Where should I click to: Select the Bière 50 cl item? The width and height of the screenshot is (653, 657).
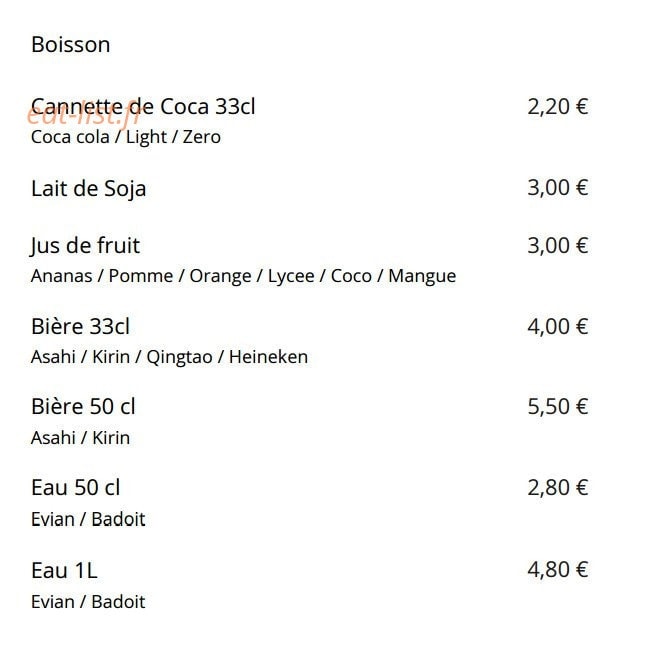coord(83,406)
